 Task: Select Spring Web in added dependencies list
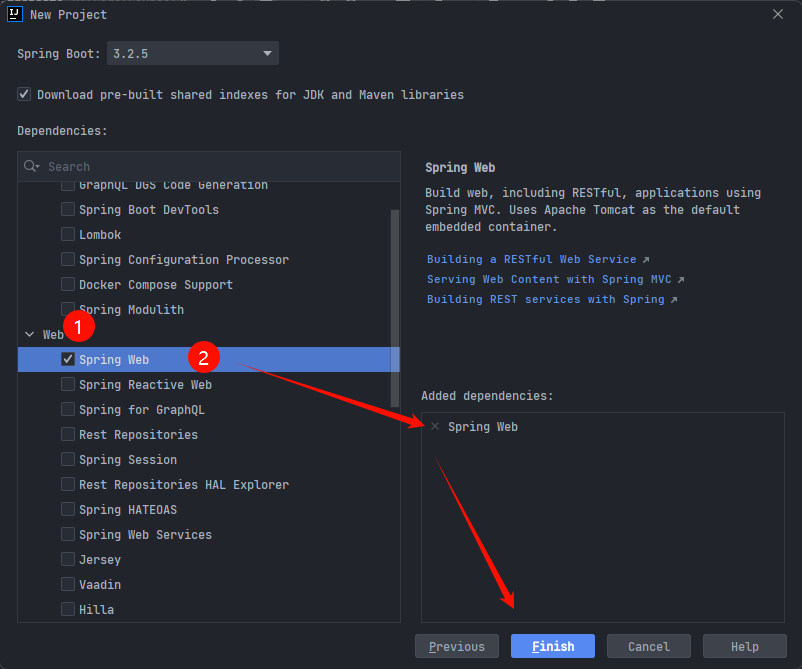pyautogui.click(x=483, y=427)
